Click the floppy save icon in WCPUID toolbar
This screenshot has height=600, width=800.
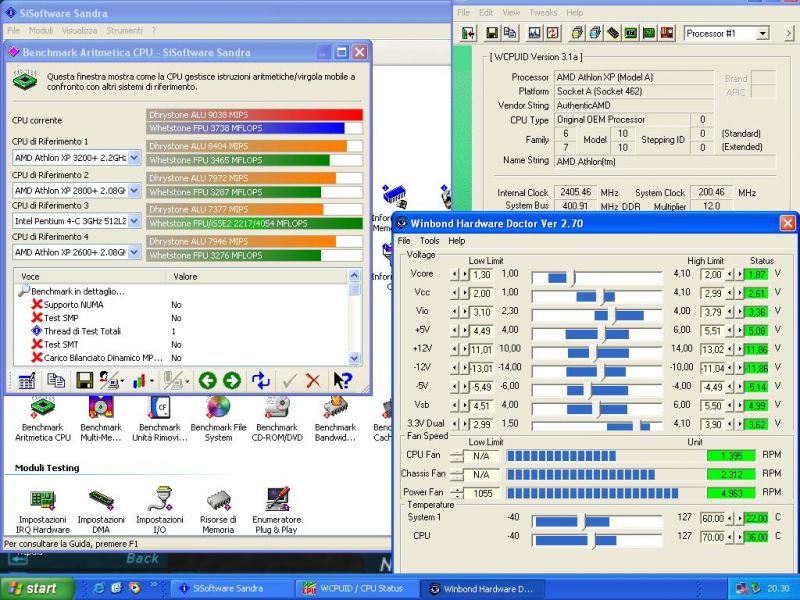coord(492,34)
